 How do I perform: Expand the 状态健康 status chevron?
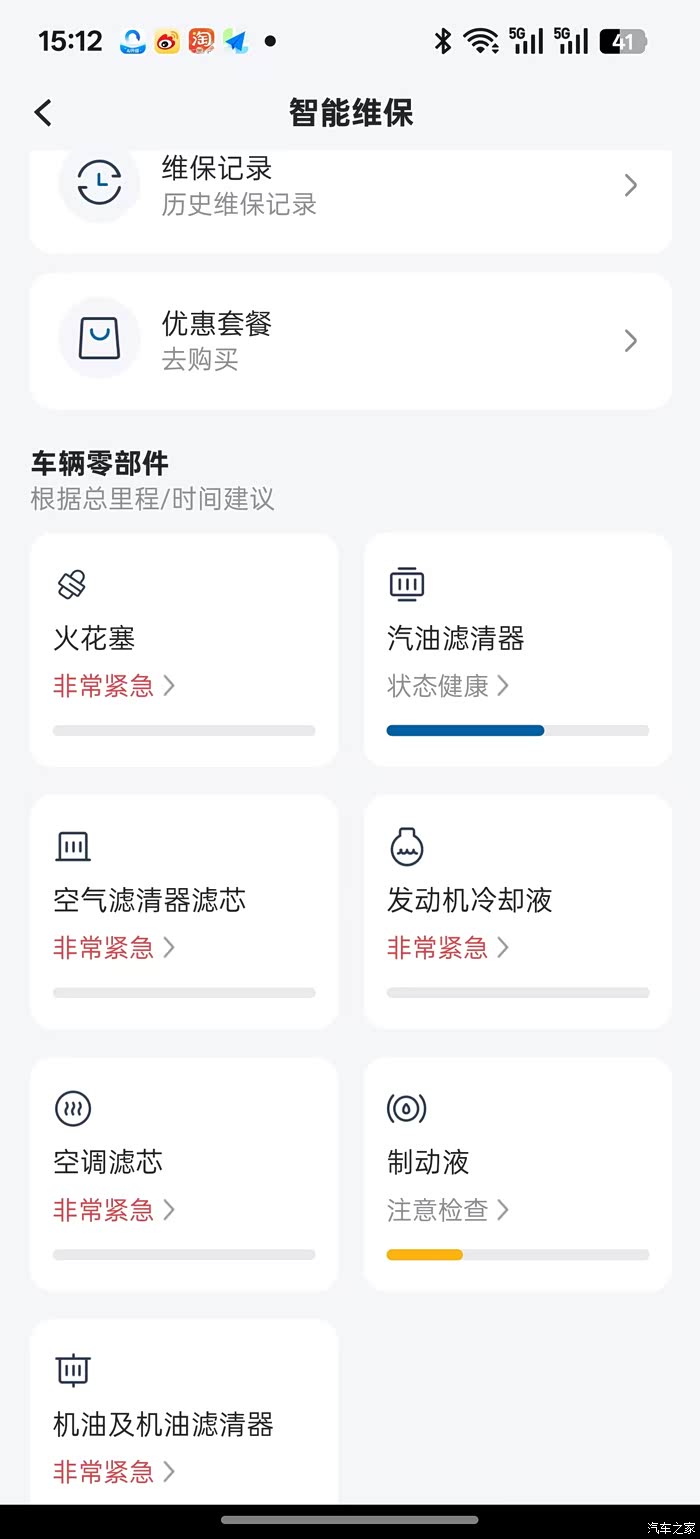(503, 686)
